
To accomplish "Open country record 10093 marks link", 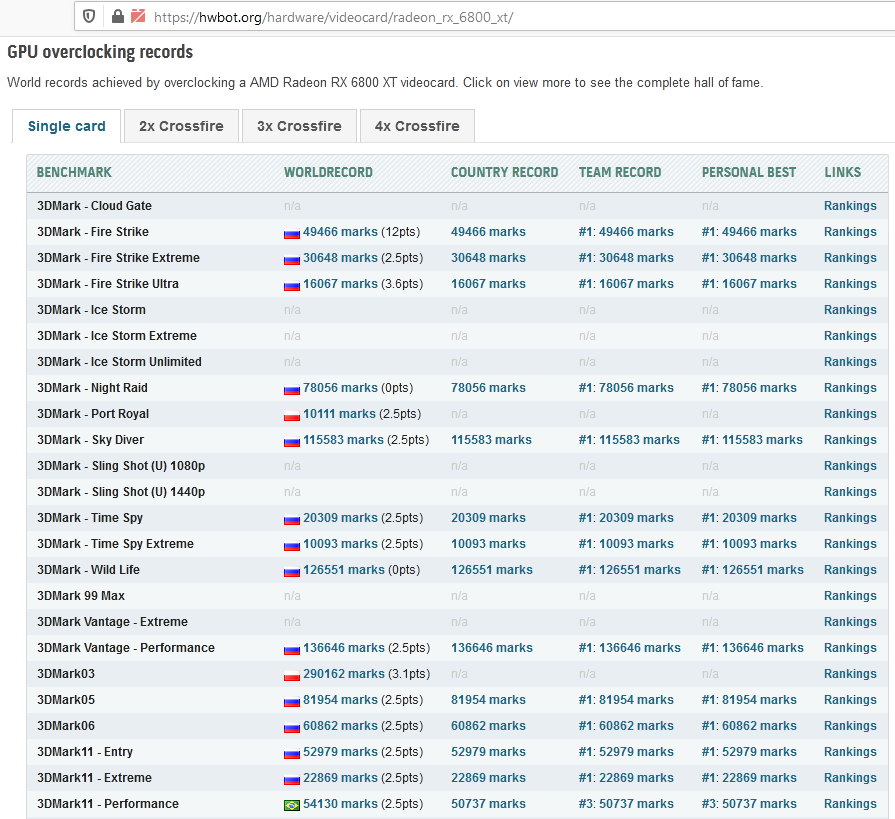I will pyautogui.click(x=488, y=544).
